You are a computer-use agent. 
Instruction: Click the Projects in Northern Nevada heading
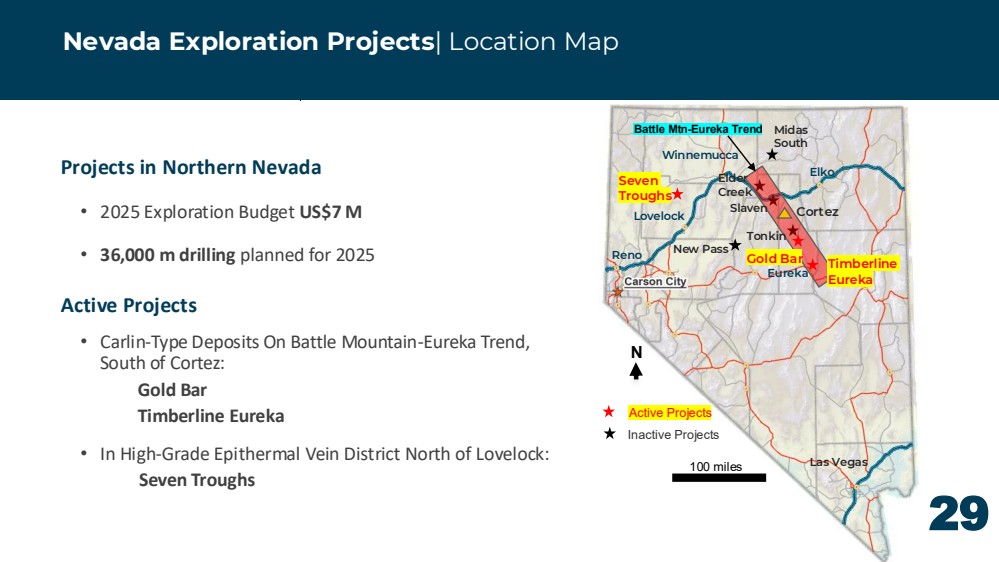tap(190, 168)
